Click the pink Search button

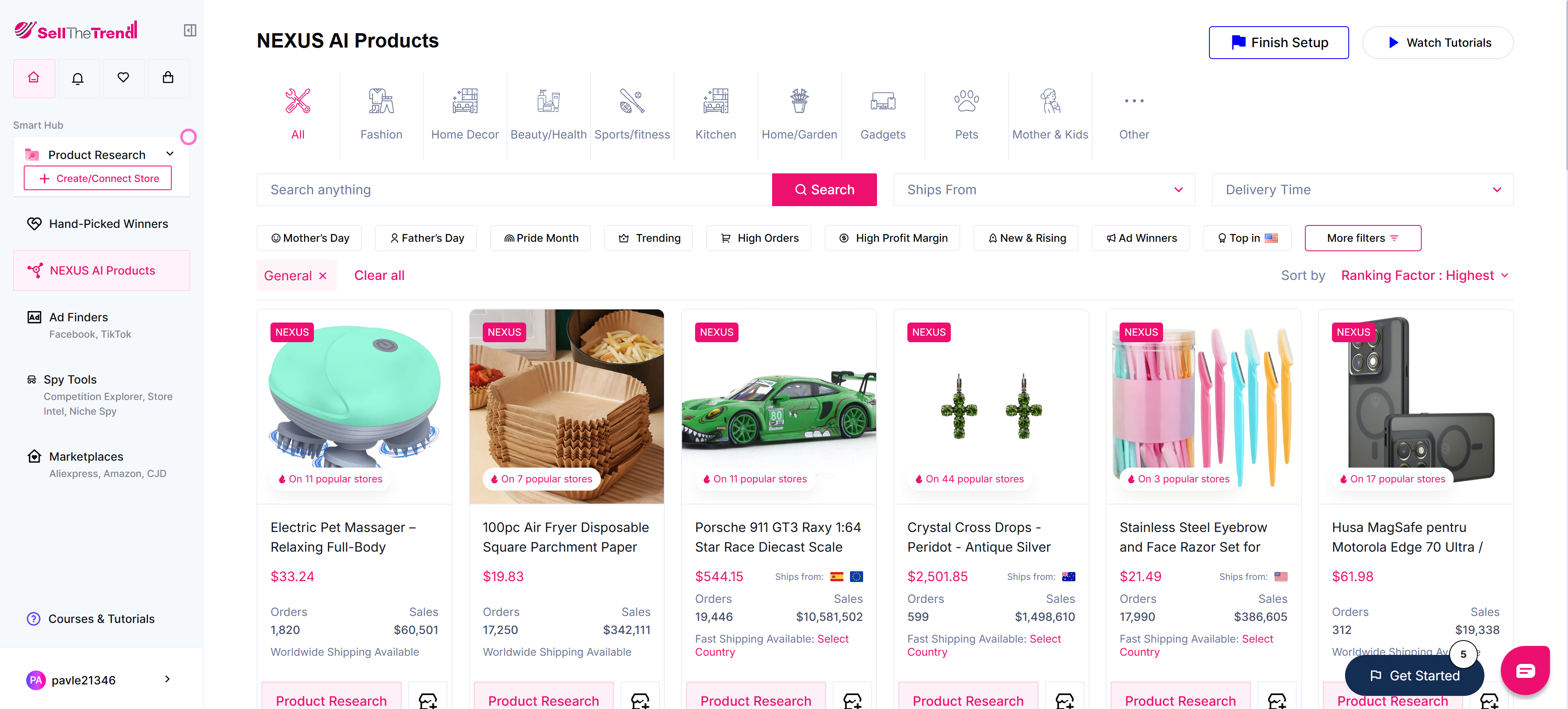(824, 190)
